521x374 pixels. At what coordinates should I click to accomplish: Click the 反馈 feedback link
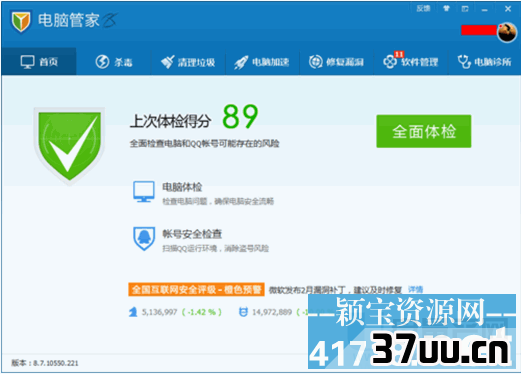pos(423,9)
